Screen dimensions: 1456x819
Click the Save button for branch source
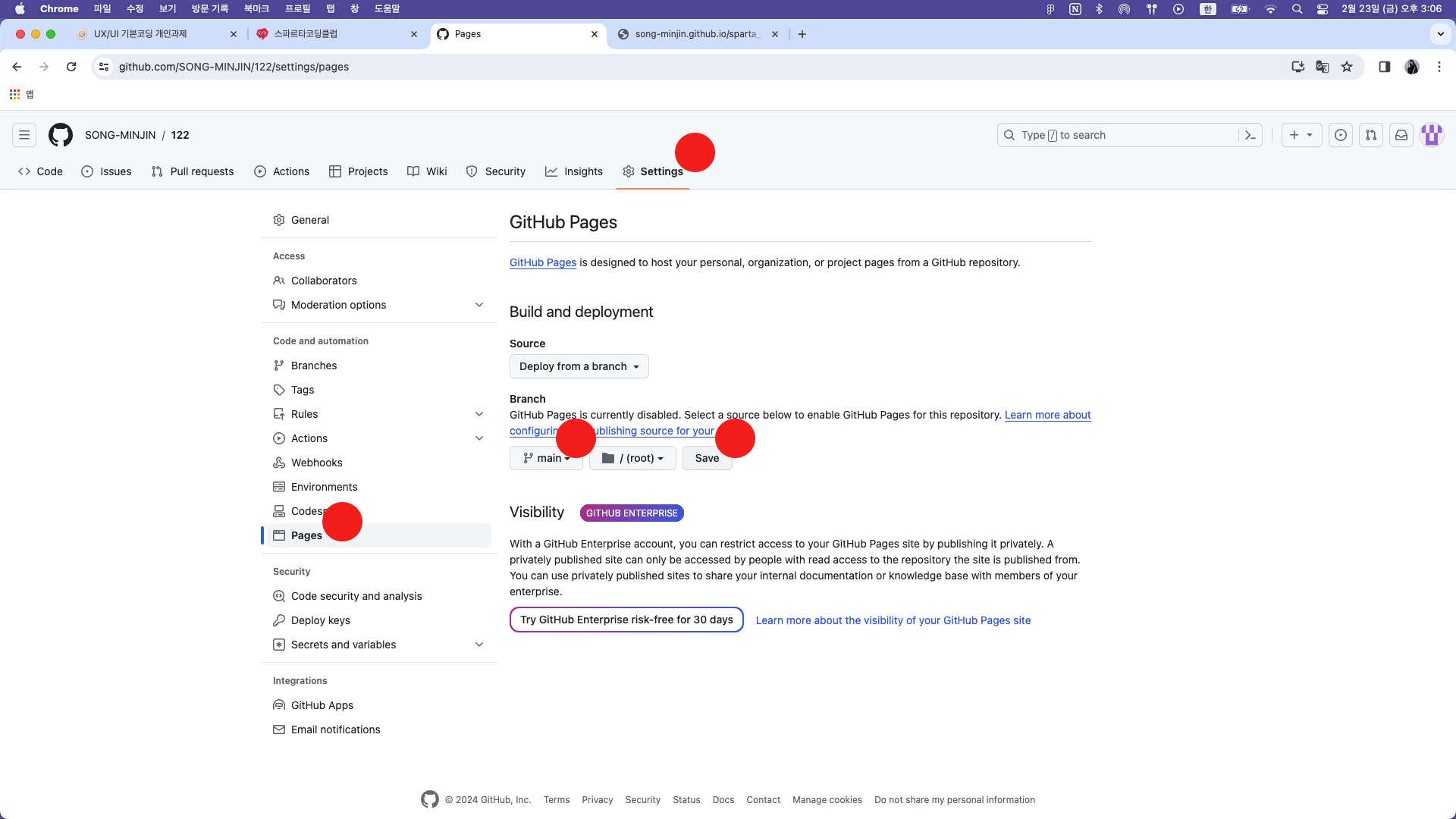(707, 458)
